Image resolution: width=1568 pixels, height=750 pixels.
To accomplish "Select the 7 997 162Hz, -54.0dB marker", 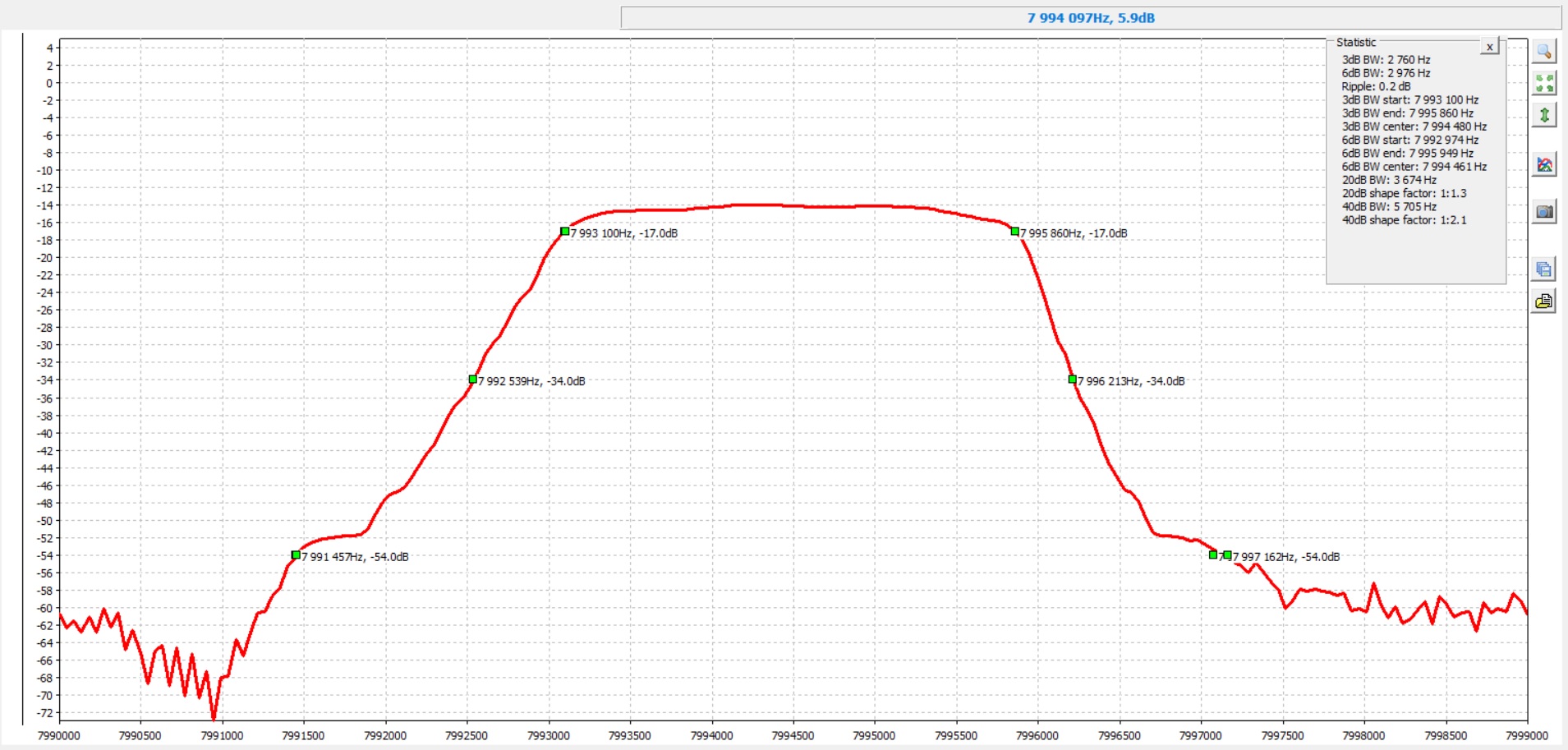I will 1227,555.
